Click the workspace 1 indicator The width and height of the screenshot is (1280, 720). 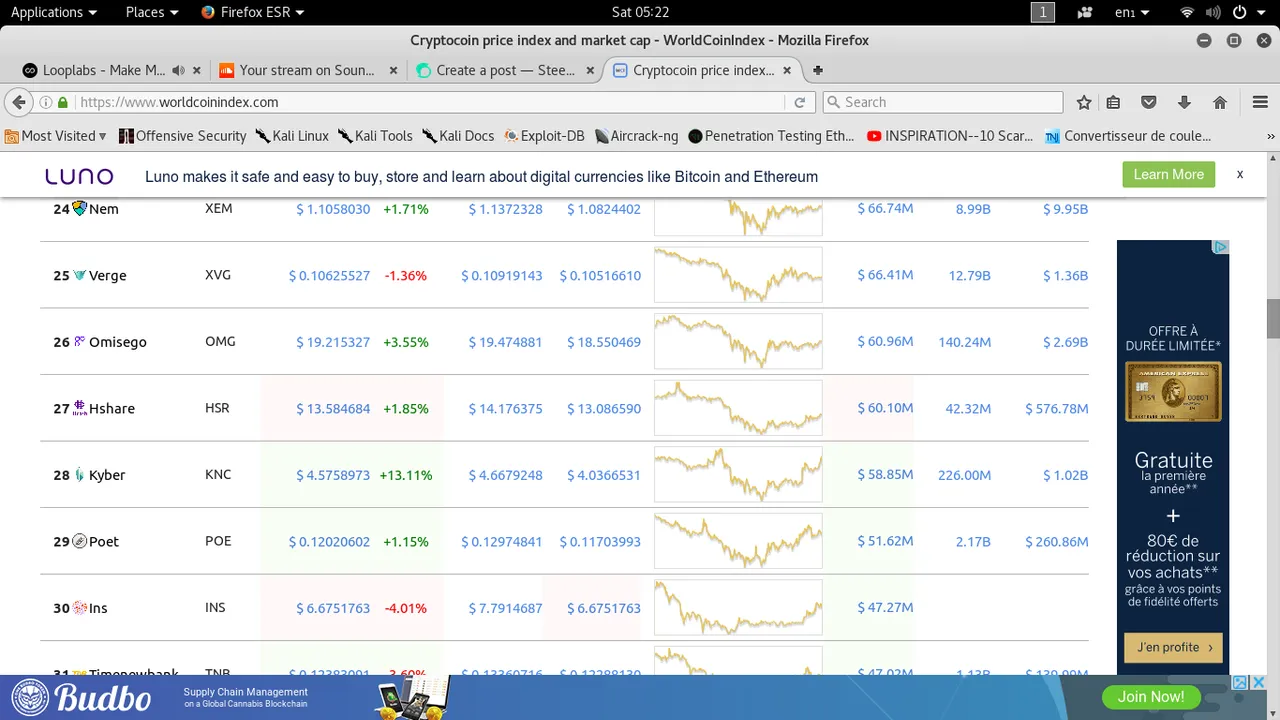1042,12
